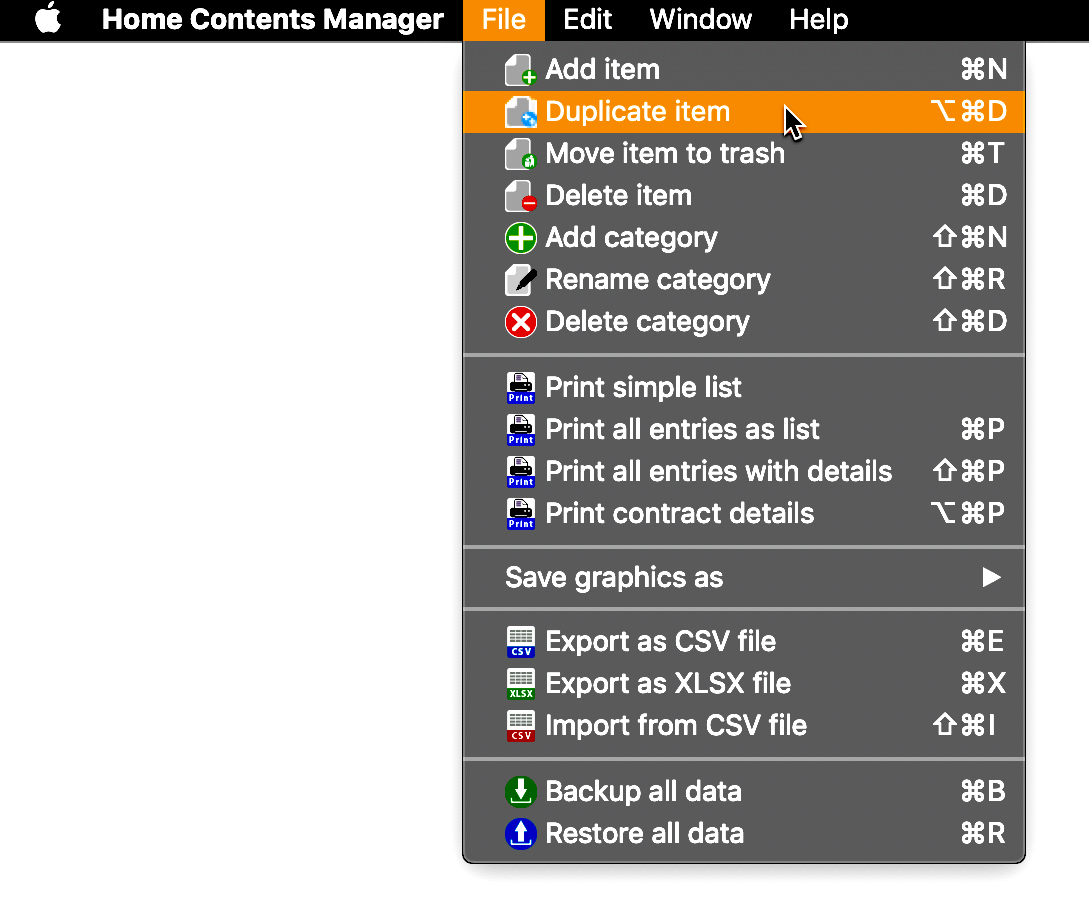The height and width of the screenshot is (903, 1089).
Task: Click the Move item to trash icon
Action: (520, 154)
